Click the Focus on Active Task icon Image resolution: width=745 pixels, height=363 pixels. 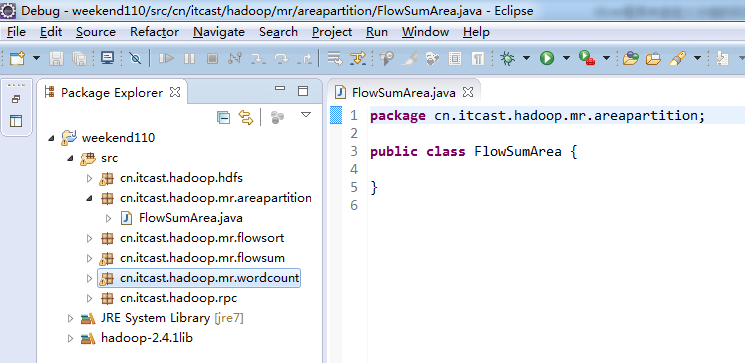277,117
